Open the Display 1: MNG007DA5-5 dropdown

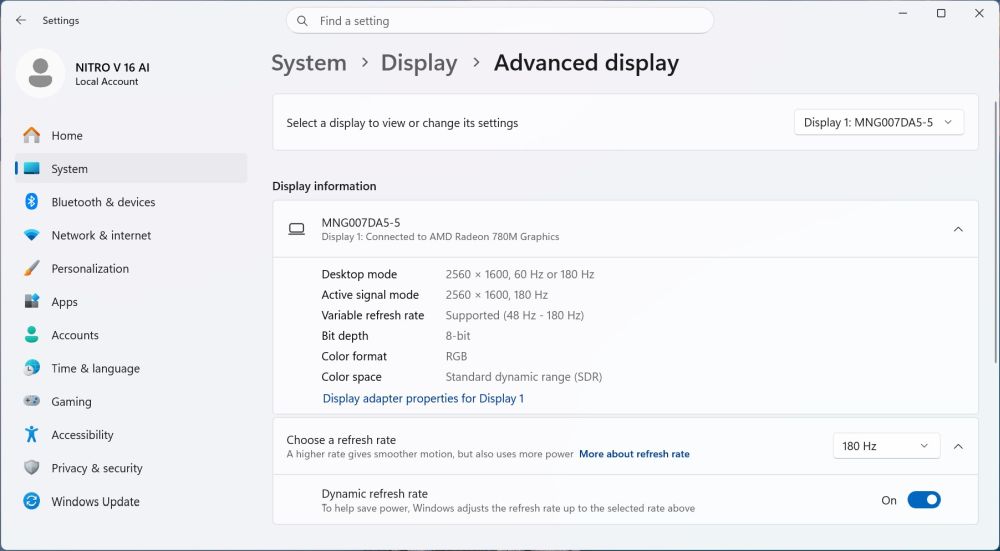(878, 122)
